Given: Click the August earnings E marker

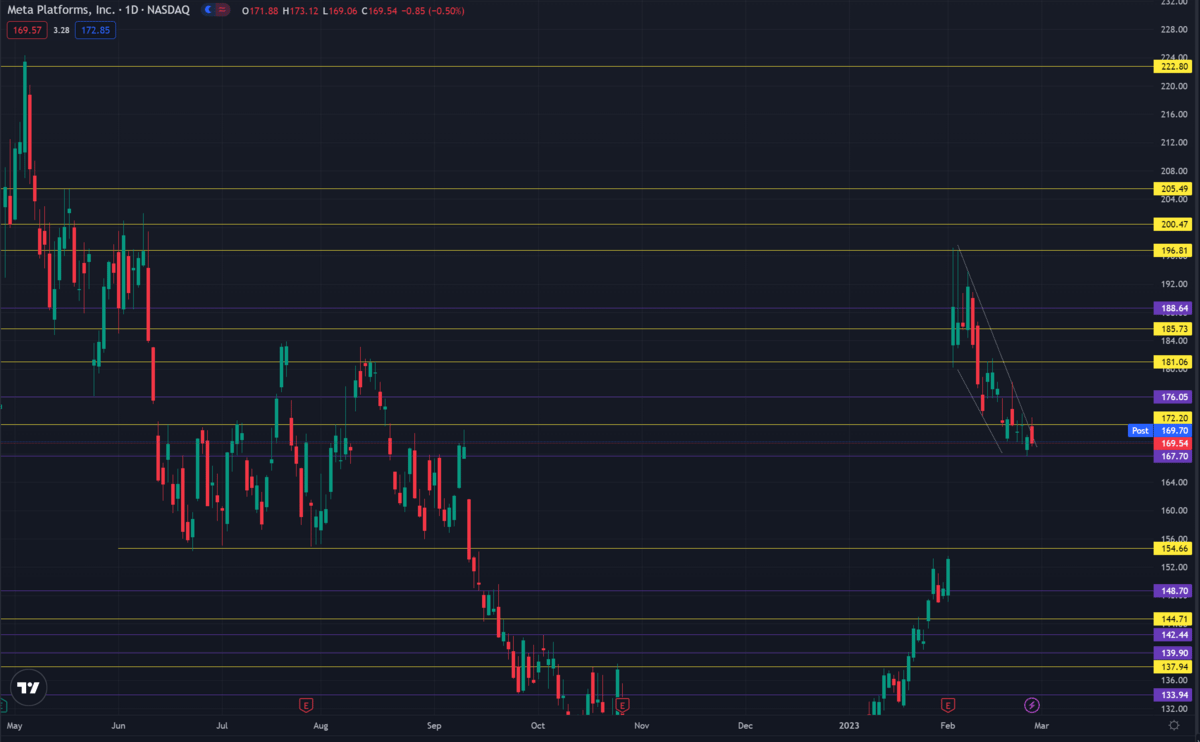Looking at the screenshot, I should [304, 706].
